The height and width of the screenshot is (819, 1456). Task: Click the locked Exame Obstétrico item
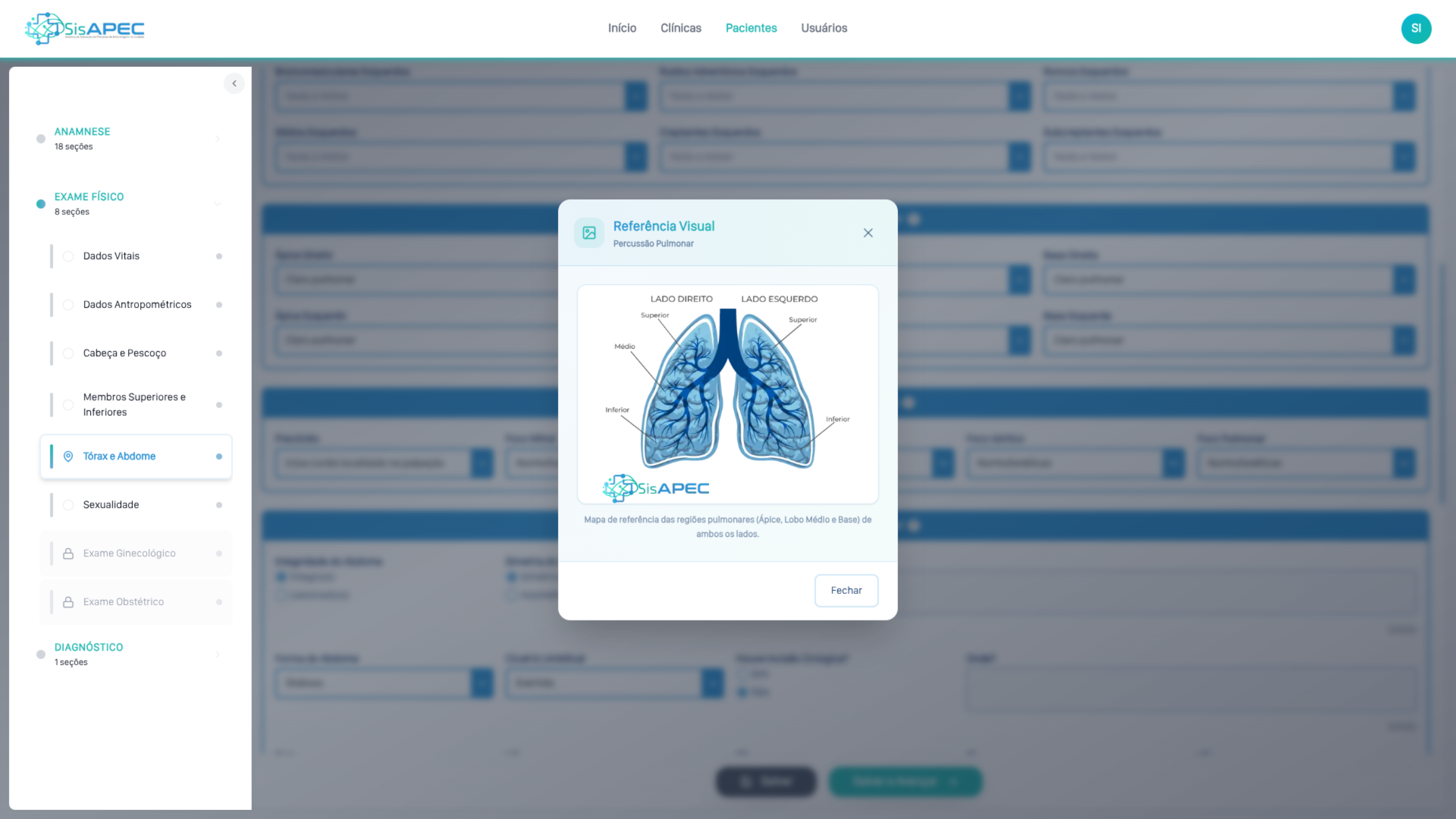(x=136, y=602)
